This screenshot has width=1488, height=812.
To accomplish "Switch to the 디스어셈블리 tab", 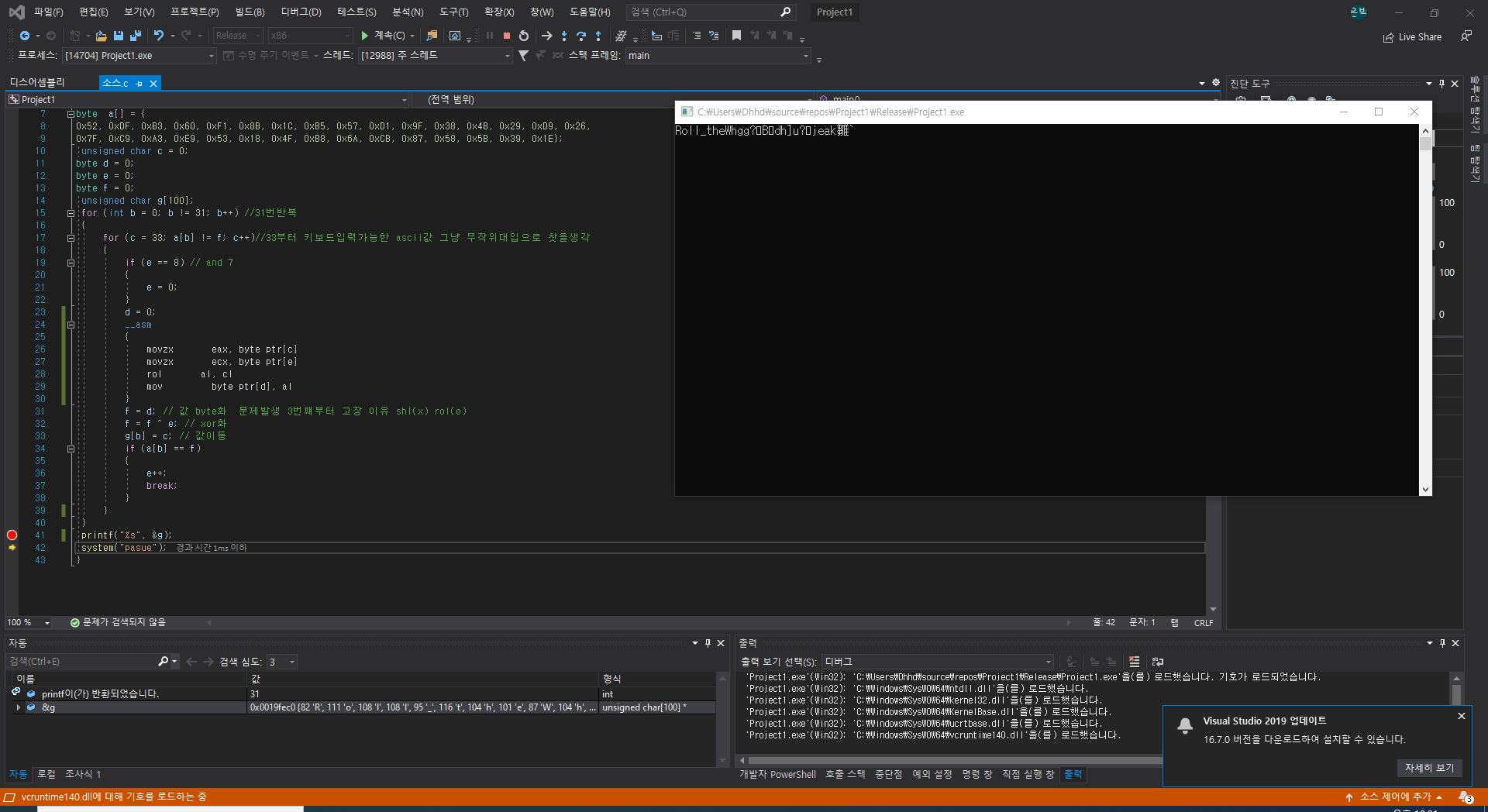I will pyautogui.click(x=37, y=83).
